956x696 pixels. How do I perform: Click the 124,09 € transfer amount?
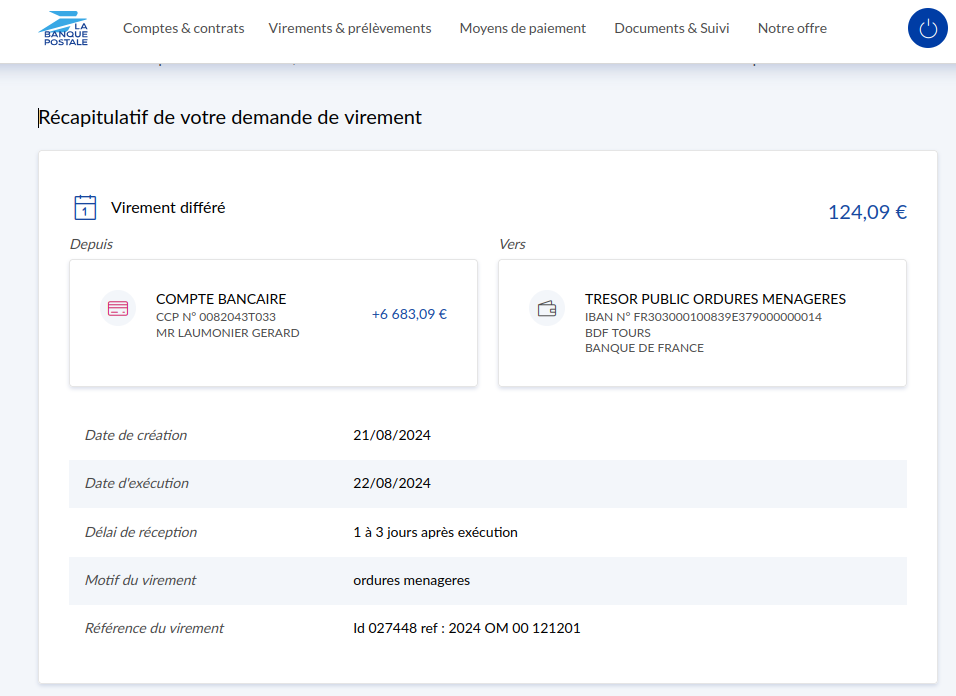pyautogui.click(x=867, y=212)
